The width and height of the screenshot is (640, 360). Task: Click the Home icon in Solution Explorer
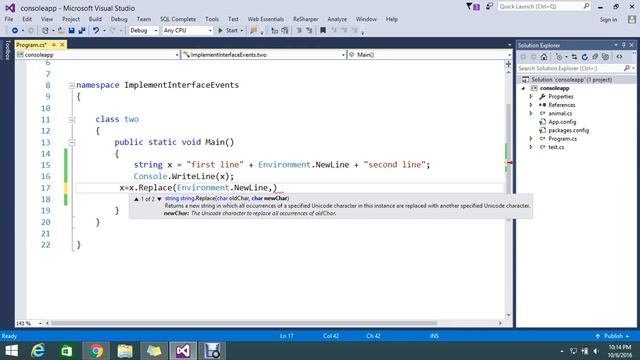point(544,57)
